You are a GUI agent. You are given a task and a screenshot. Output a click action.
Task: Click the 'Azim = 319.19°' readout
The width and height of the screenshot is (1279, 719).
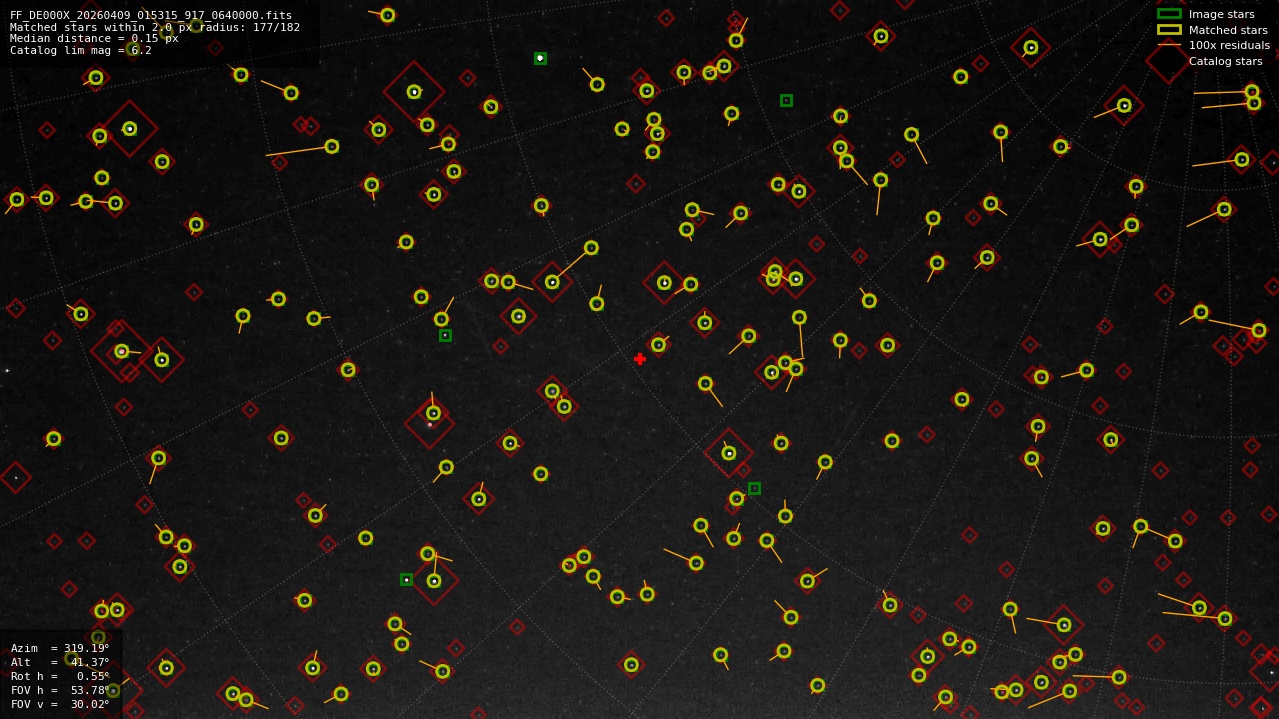[x=60, y=648]
